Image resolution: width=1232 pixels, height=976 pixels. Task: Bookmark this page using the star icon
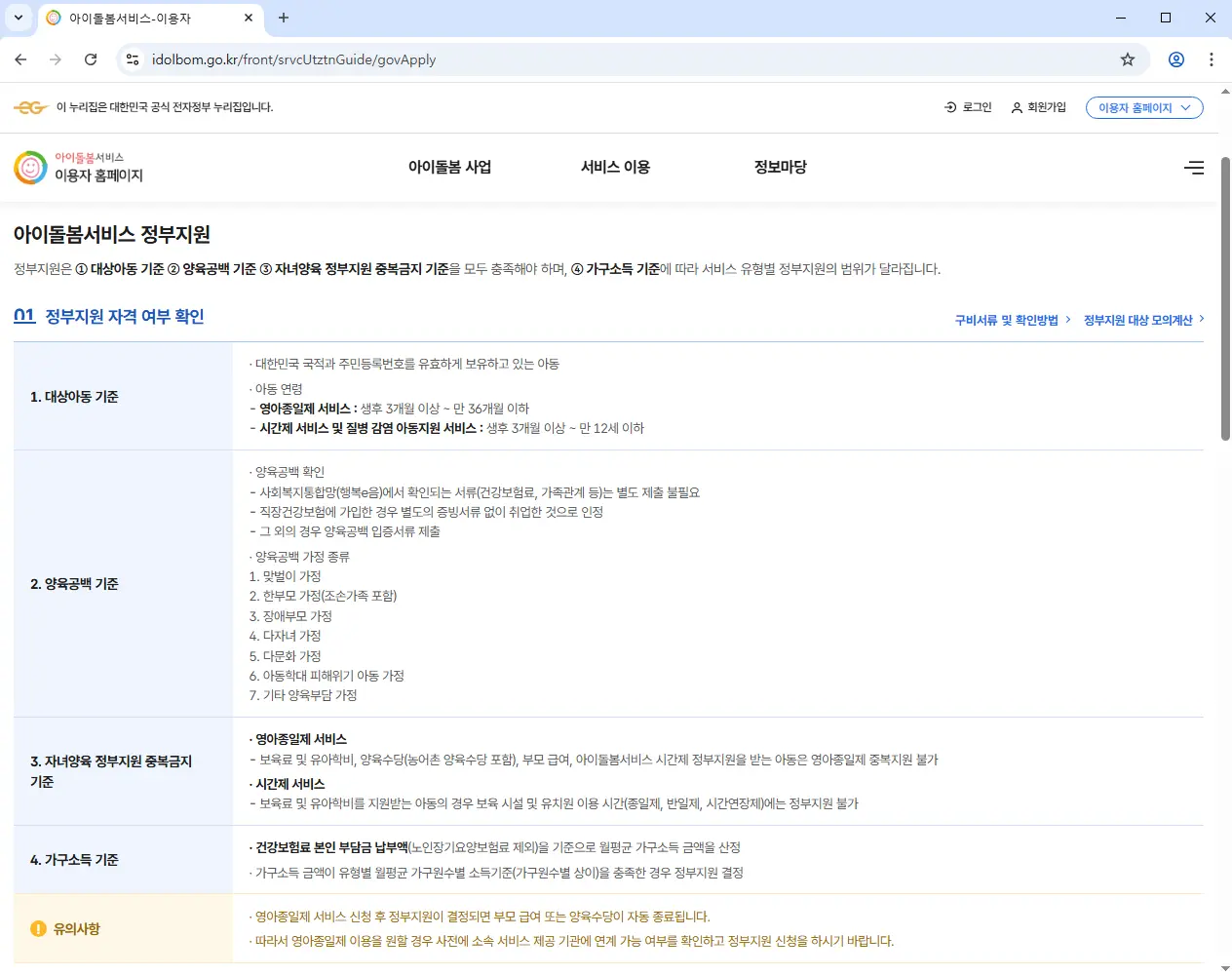pyautogui.click(x=1128, y=59)
